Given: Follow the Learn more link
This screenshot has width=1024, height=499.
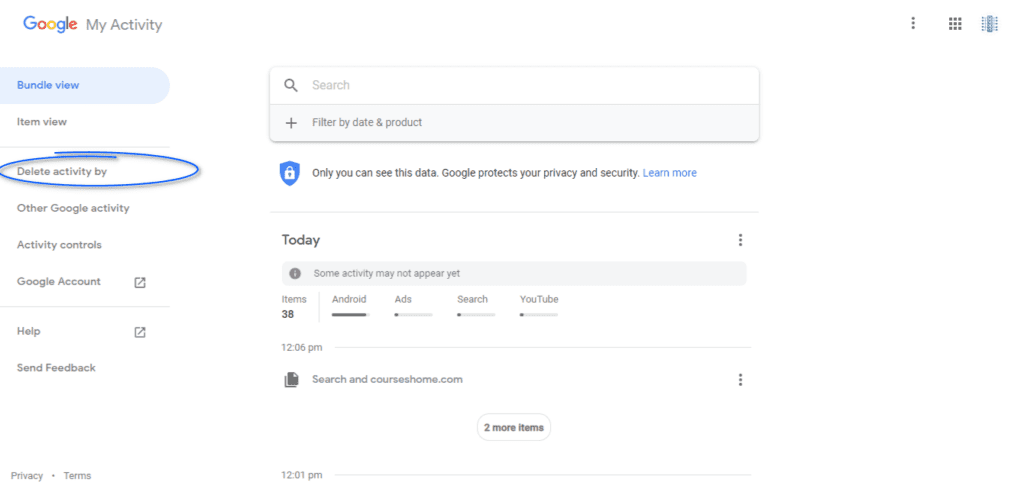Looking at the screenshot, I should click(669, 173).
